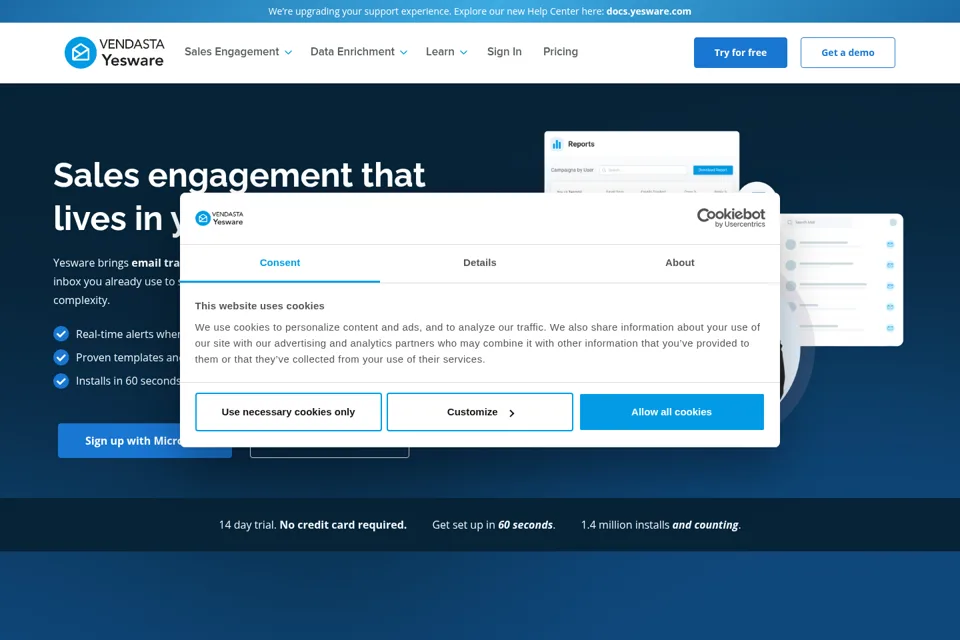Click the '60 seconds' setup text
The width and height of the screenshot is (960, 640).
pyautogui.click(x=525, y=525)
